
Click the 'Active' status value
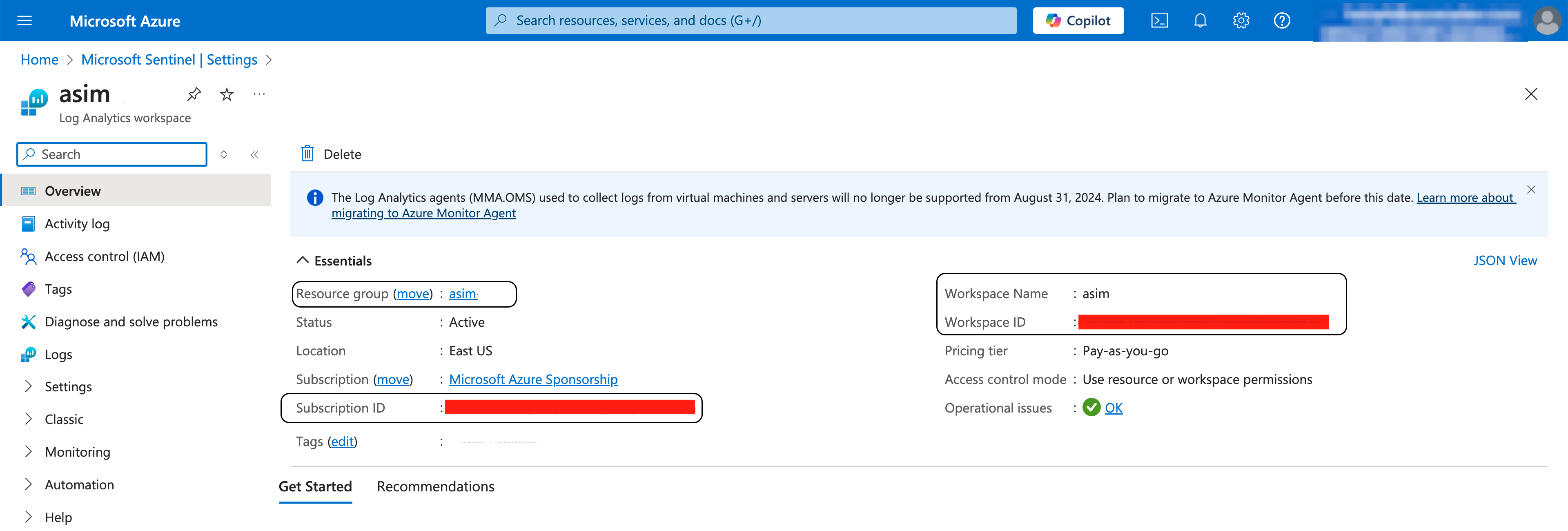click(467, 322)
